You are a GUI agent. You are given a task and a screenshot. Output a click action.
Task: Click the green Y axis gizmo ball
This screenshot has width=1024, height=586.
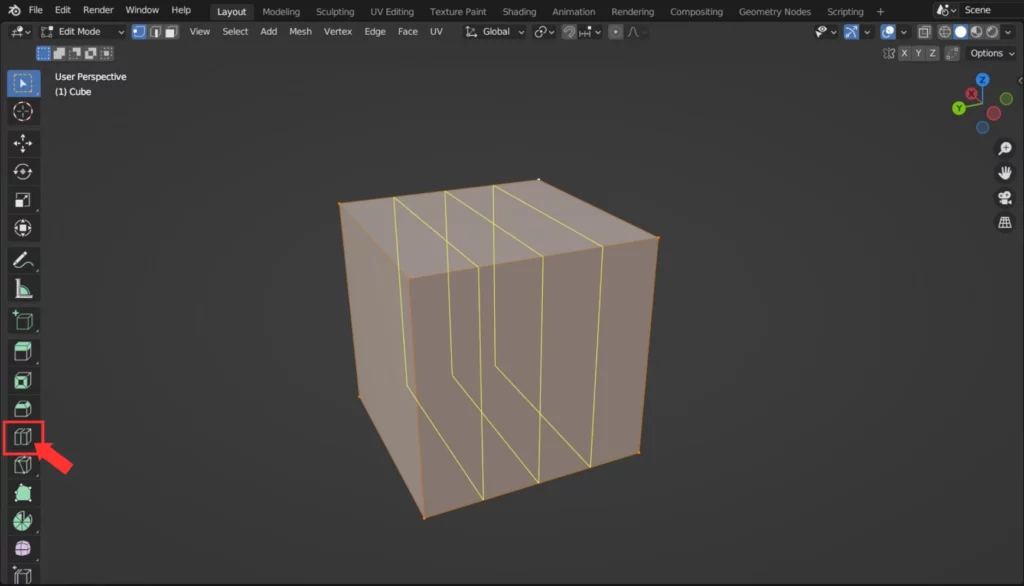[x=959, y=108]
